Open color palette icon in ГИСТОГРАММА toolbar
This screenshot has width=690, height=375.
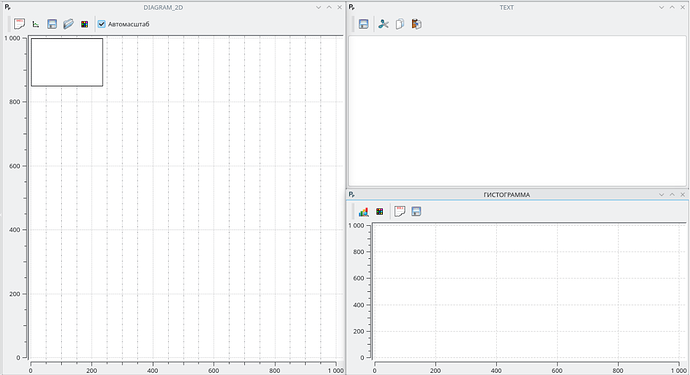(380, 212)
